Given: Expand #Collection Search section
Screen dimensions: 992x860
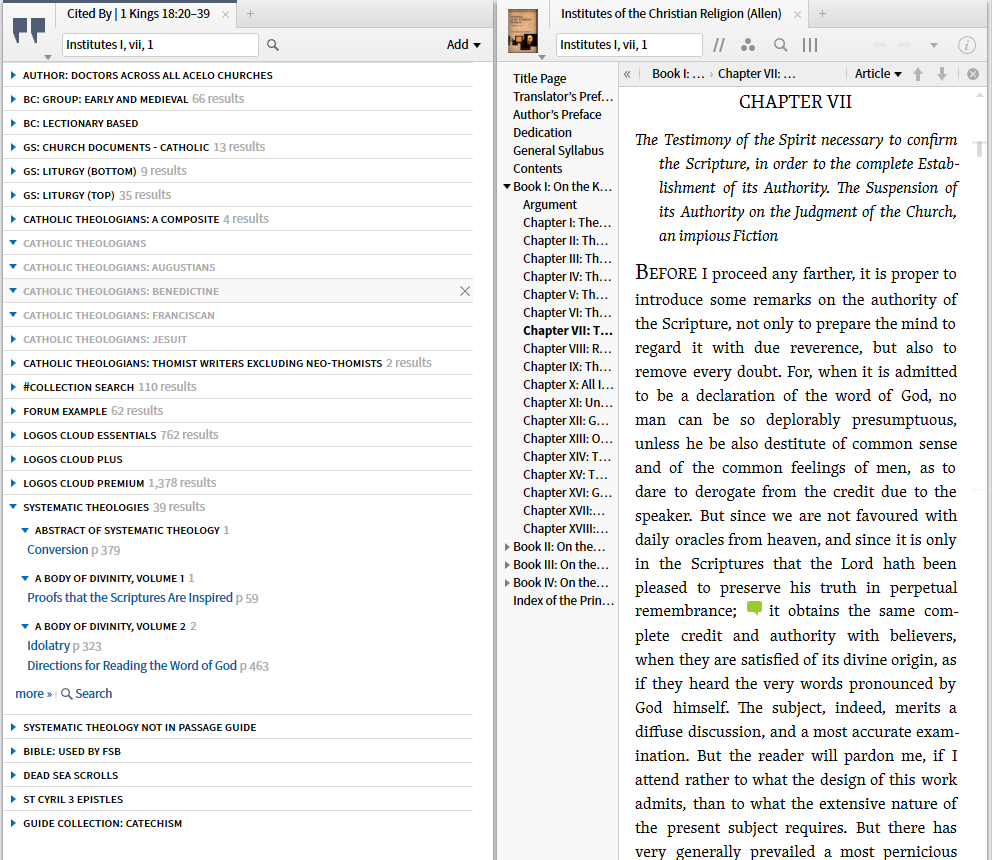Looking at the screenshot, I should (13, 387).
